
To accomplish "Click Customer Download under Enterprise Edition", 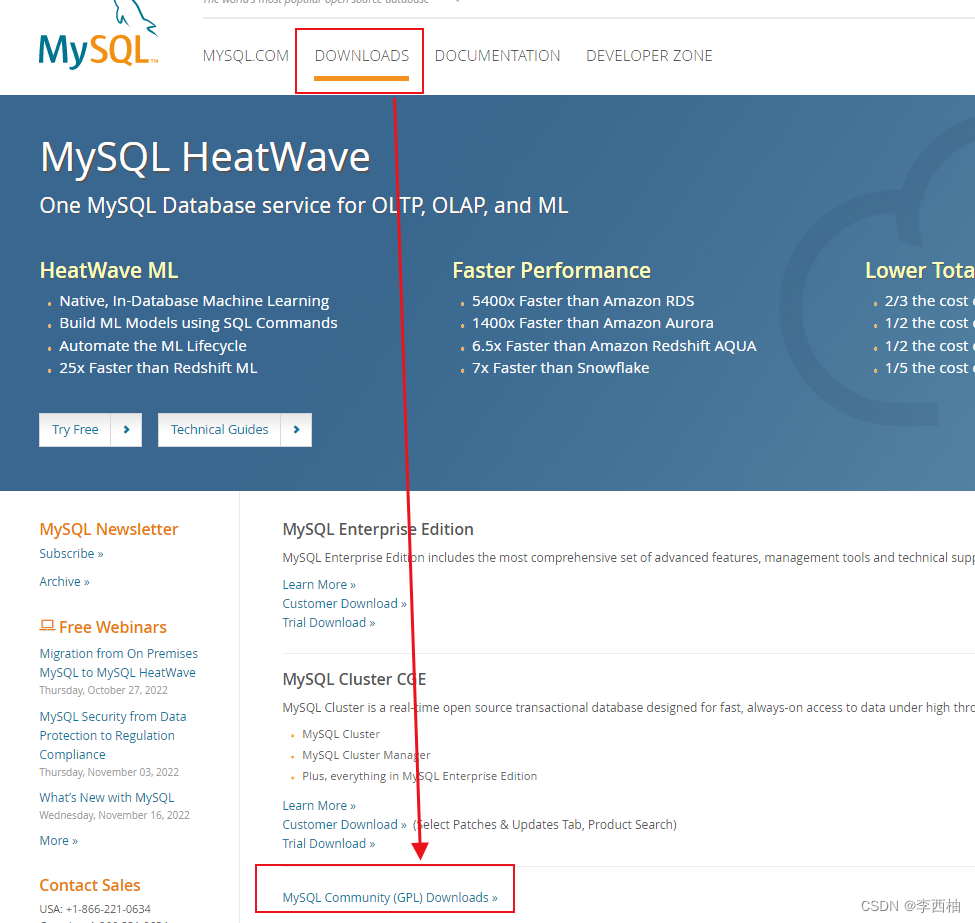I will coord(344,604).
